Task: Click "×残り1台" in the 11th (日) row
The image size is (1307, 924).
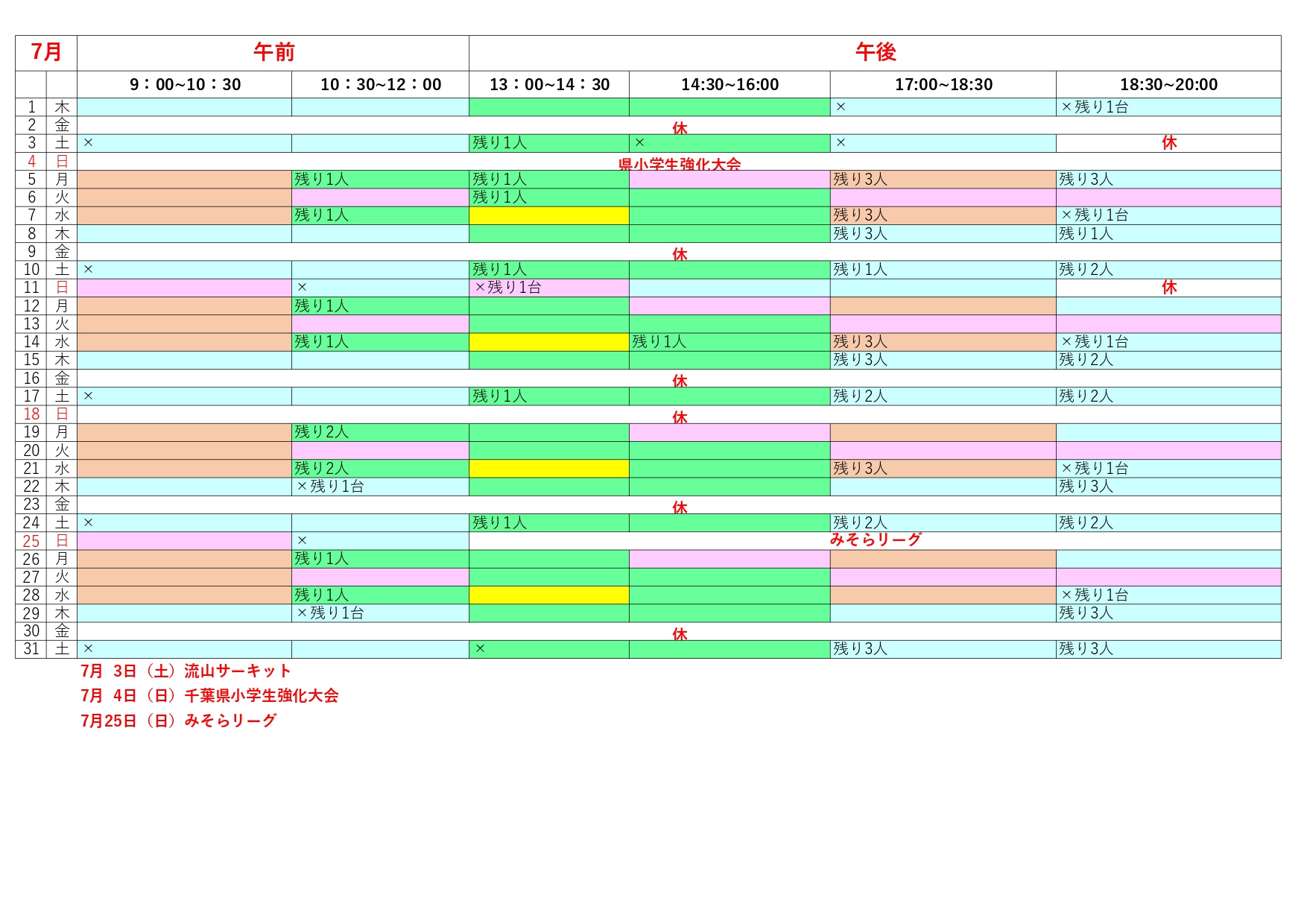Action: (x=508, y=288)
